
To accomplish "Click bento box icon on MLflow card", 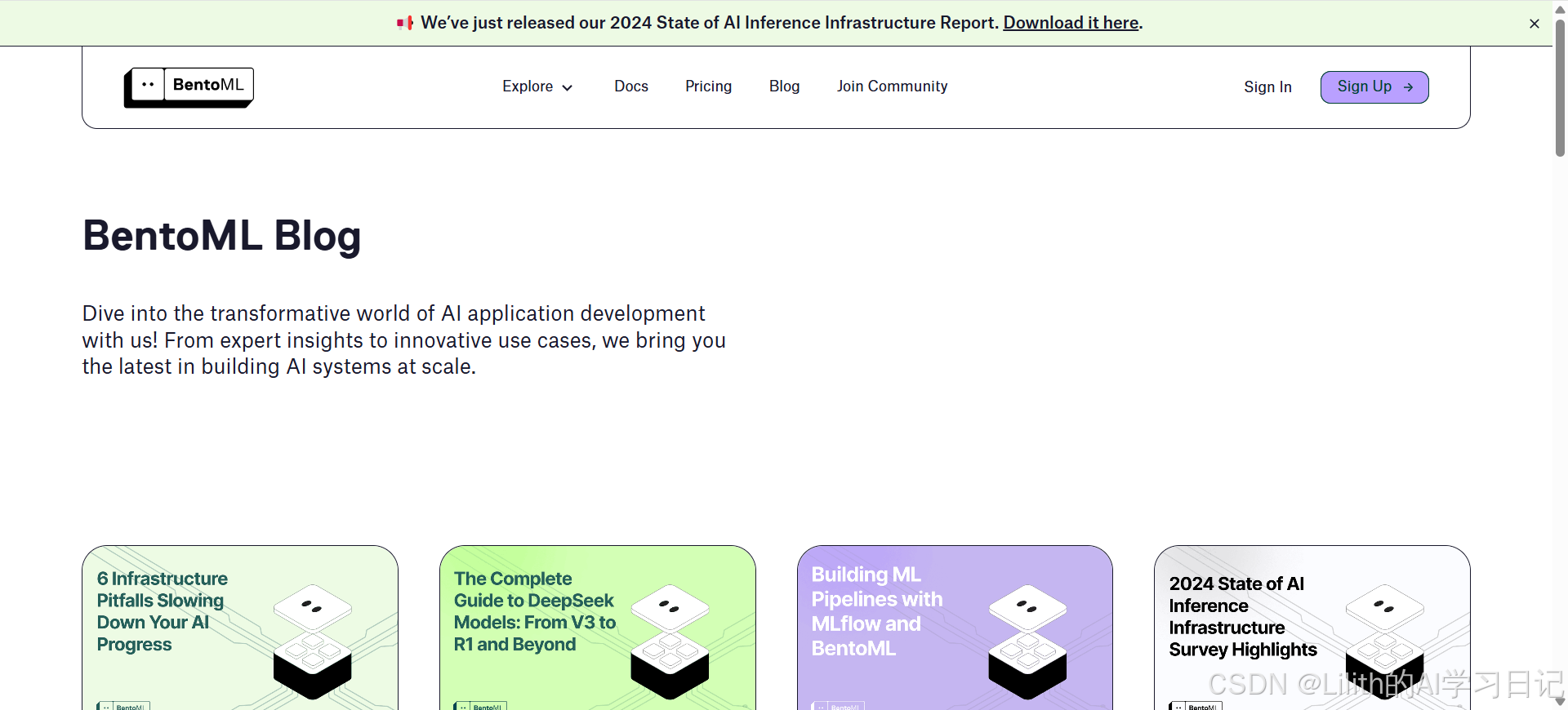I will tap(1027, 641).
